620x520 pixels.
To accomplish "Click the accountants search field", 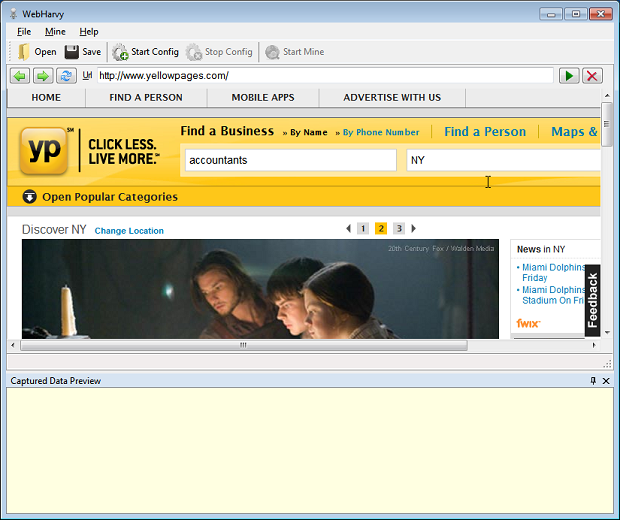I will [291, 160].
